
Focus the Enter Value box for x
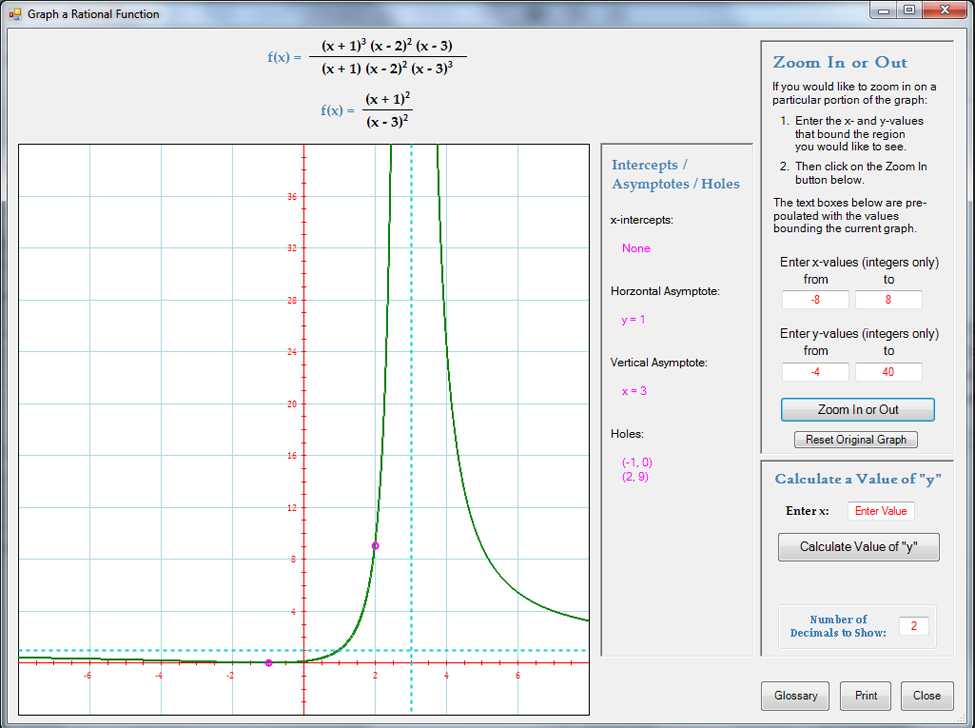coord(880,511)
